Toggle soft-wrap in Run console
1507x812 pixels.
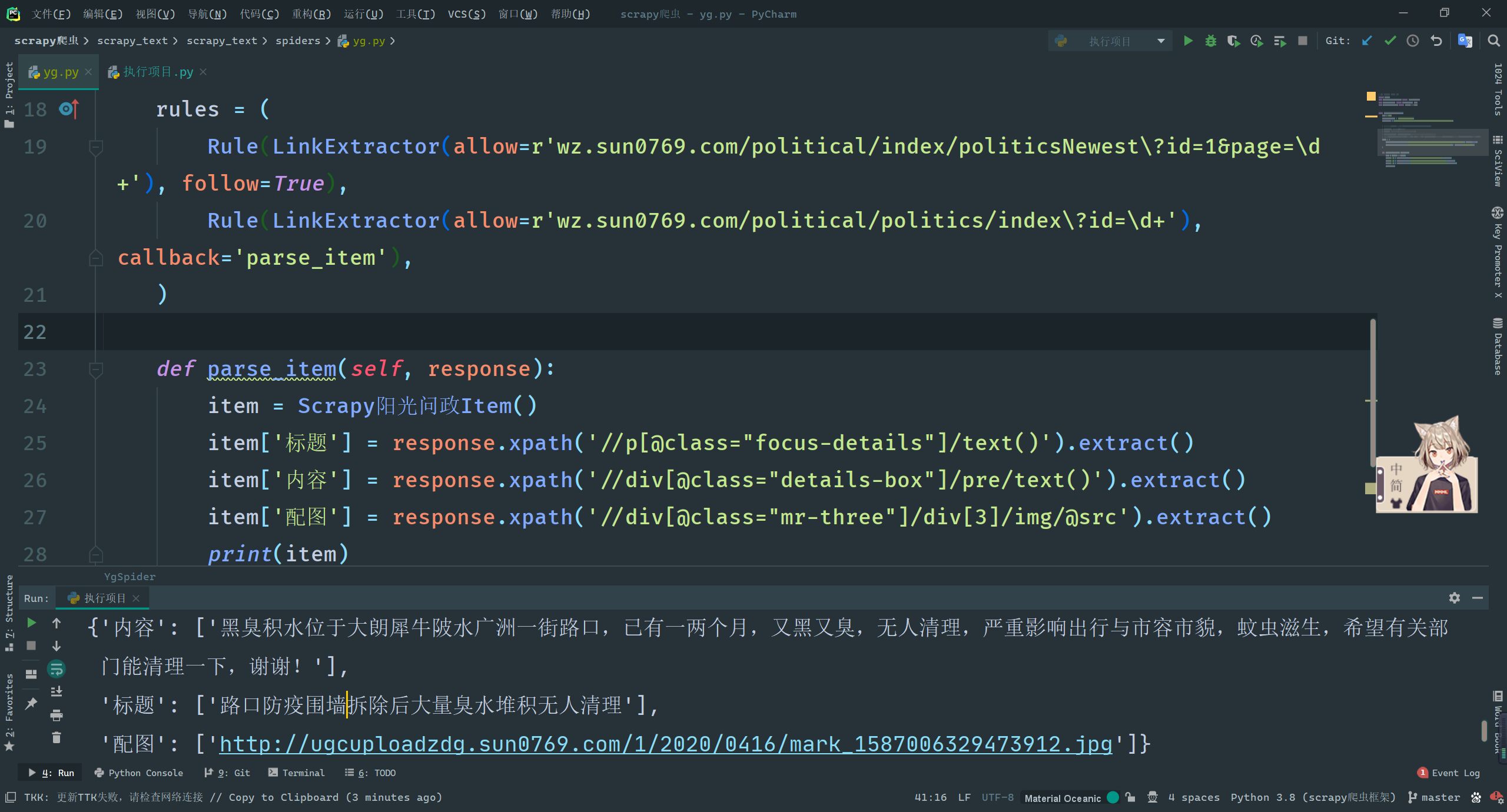[x=57, y=669]
